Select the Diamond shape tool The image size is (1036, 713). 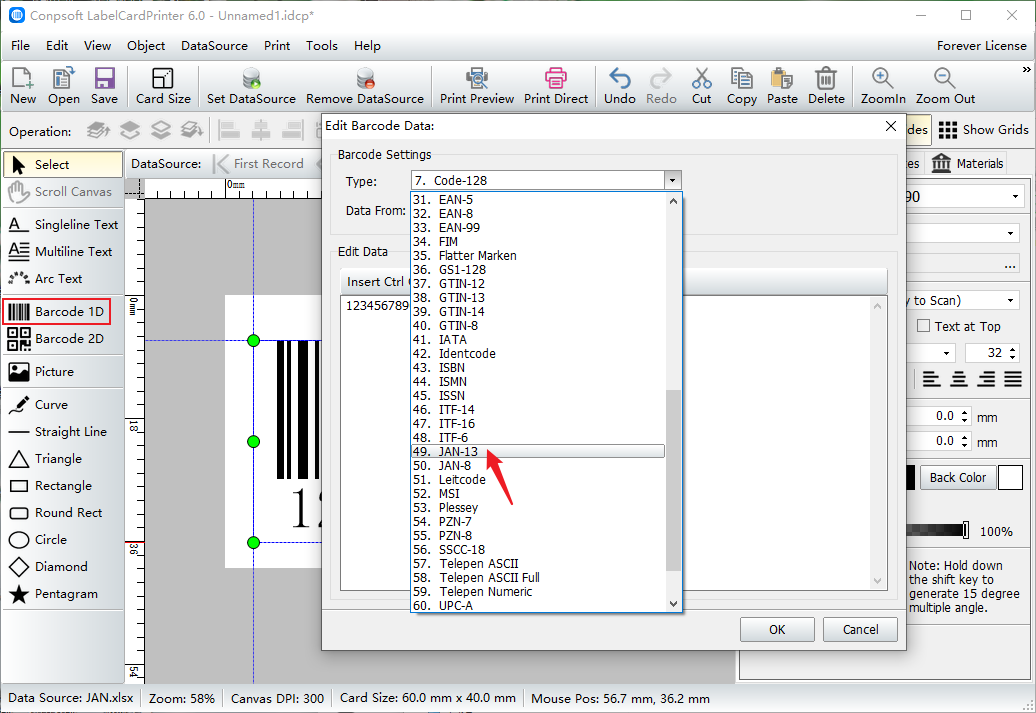63,567
